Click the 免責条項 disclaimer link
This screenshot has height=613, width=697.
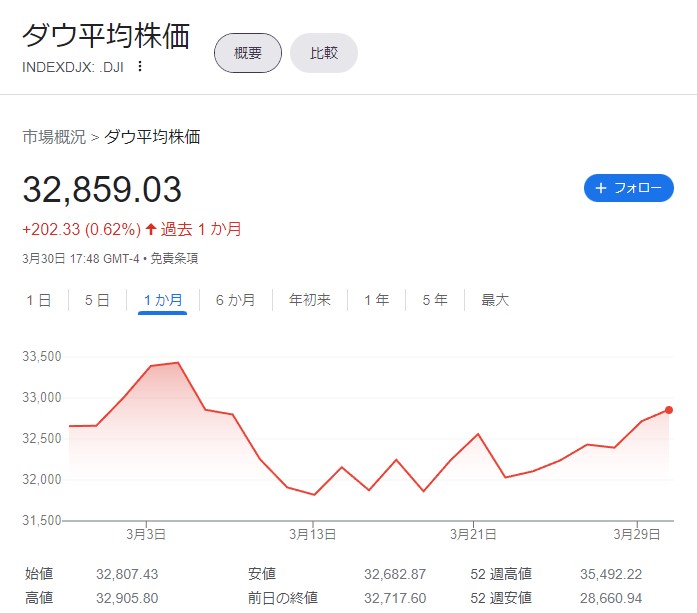[x=174, y=258]
